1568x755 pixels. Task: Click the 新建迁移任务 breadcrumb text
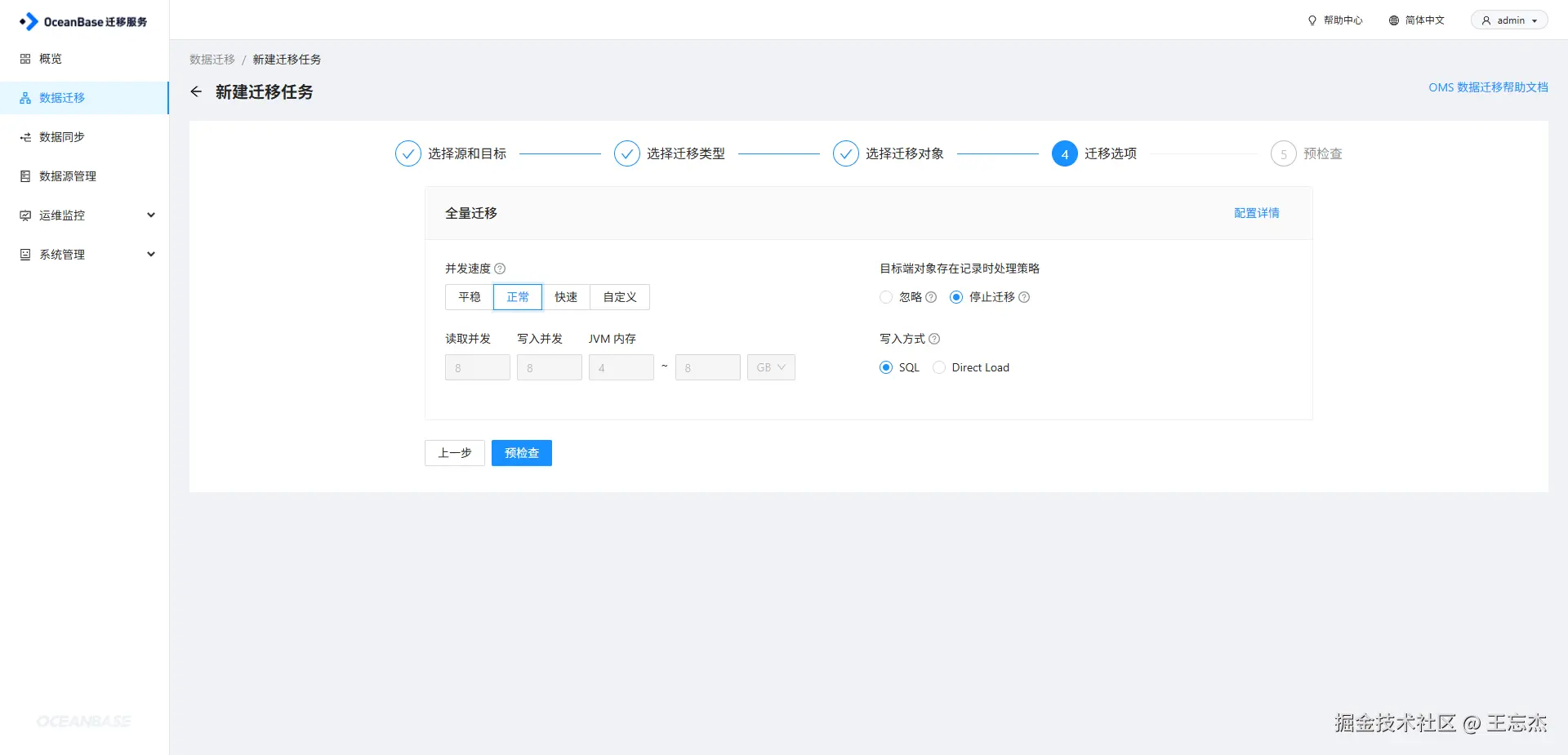pos(287,60)
